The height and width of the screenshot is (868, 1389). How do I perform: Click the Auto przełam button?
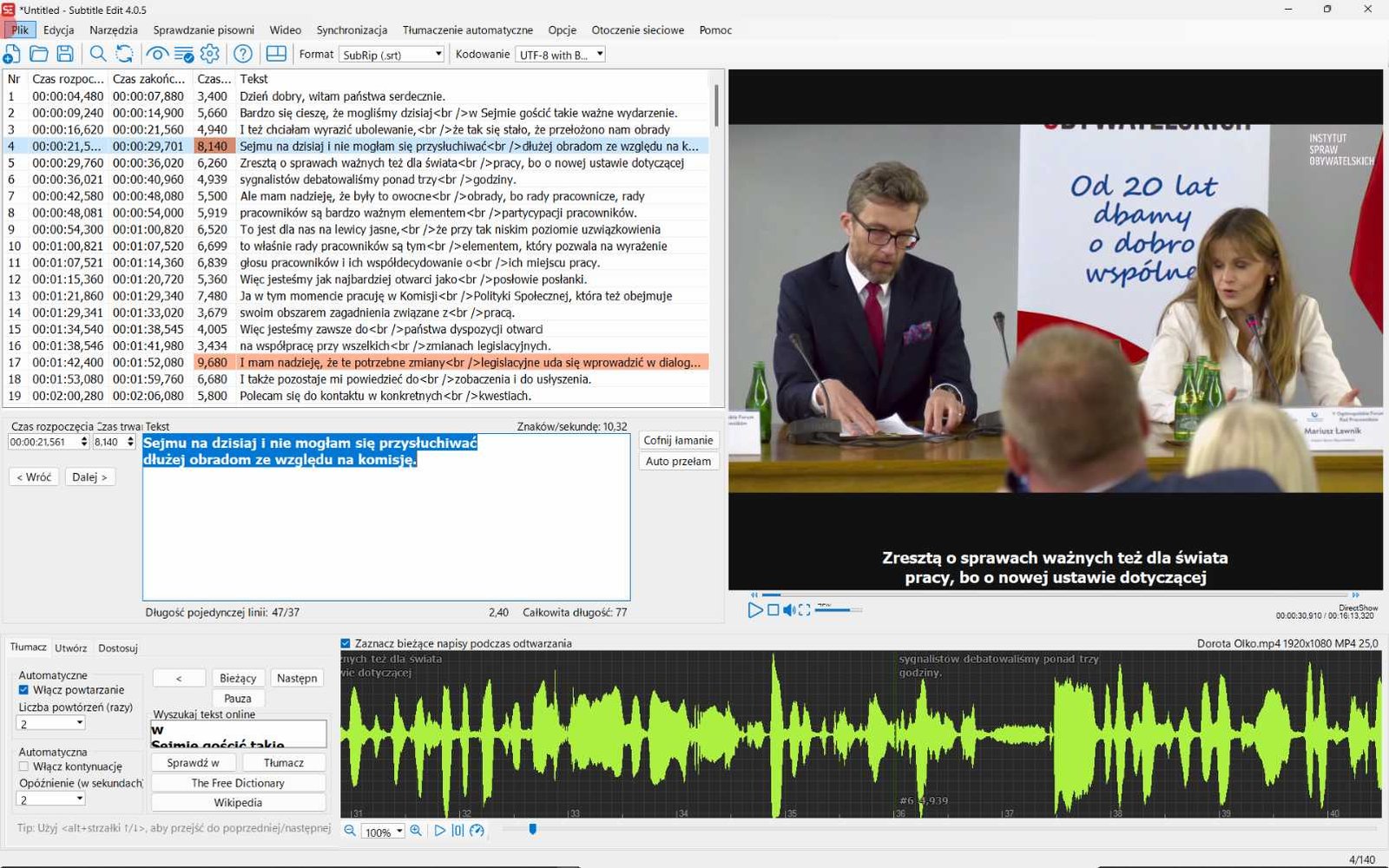point(678,461)
